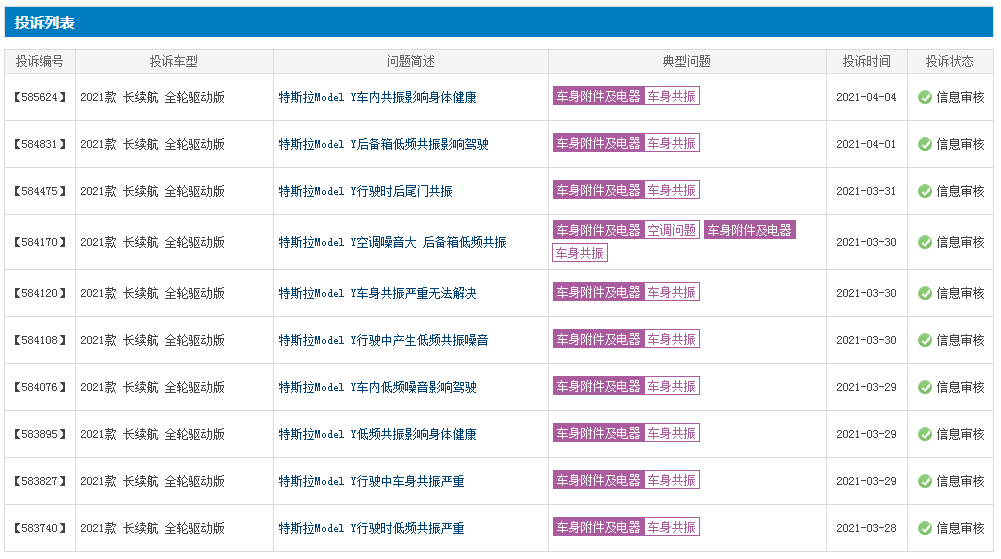Click the date 2021-04-01

866,144
